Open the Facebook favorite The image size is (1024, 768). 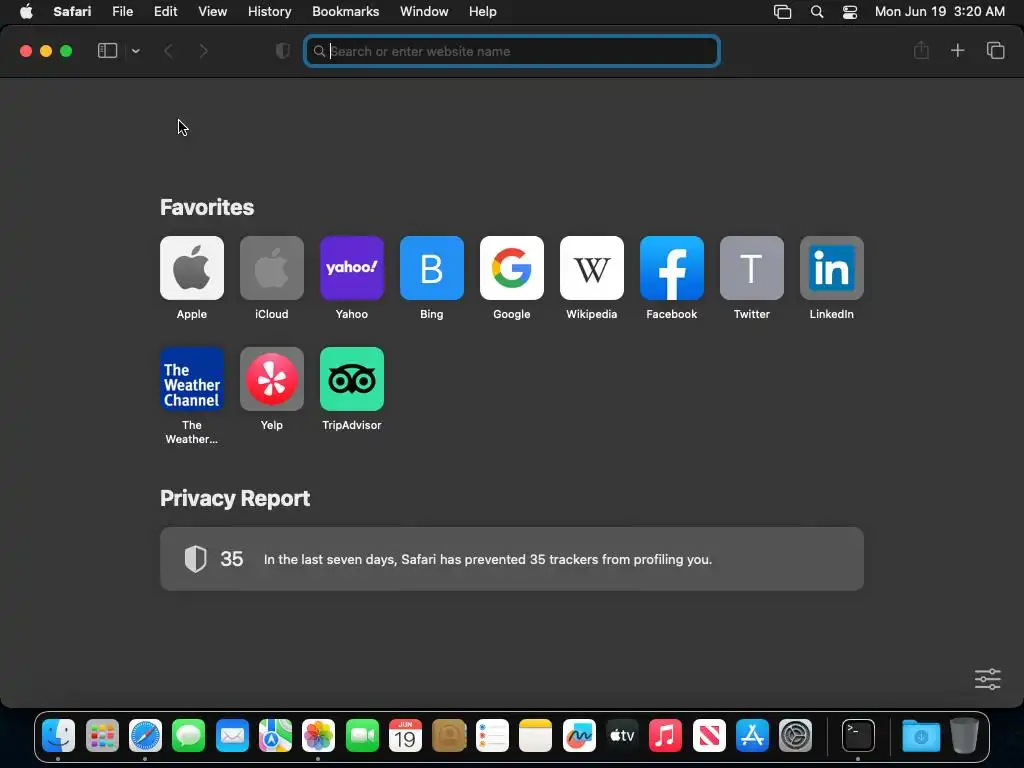[x=671, y=268]
